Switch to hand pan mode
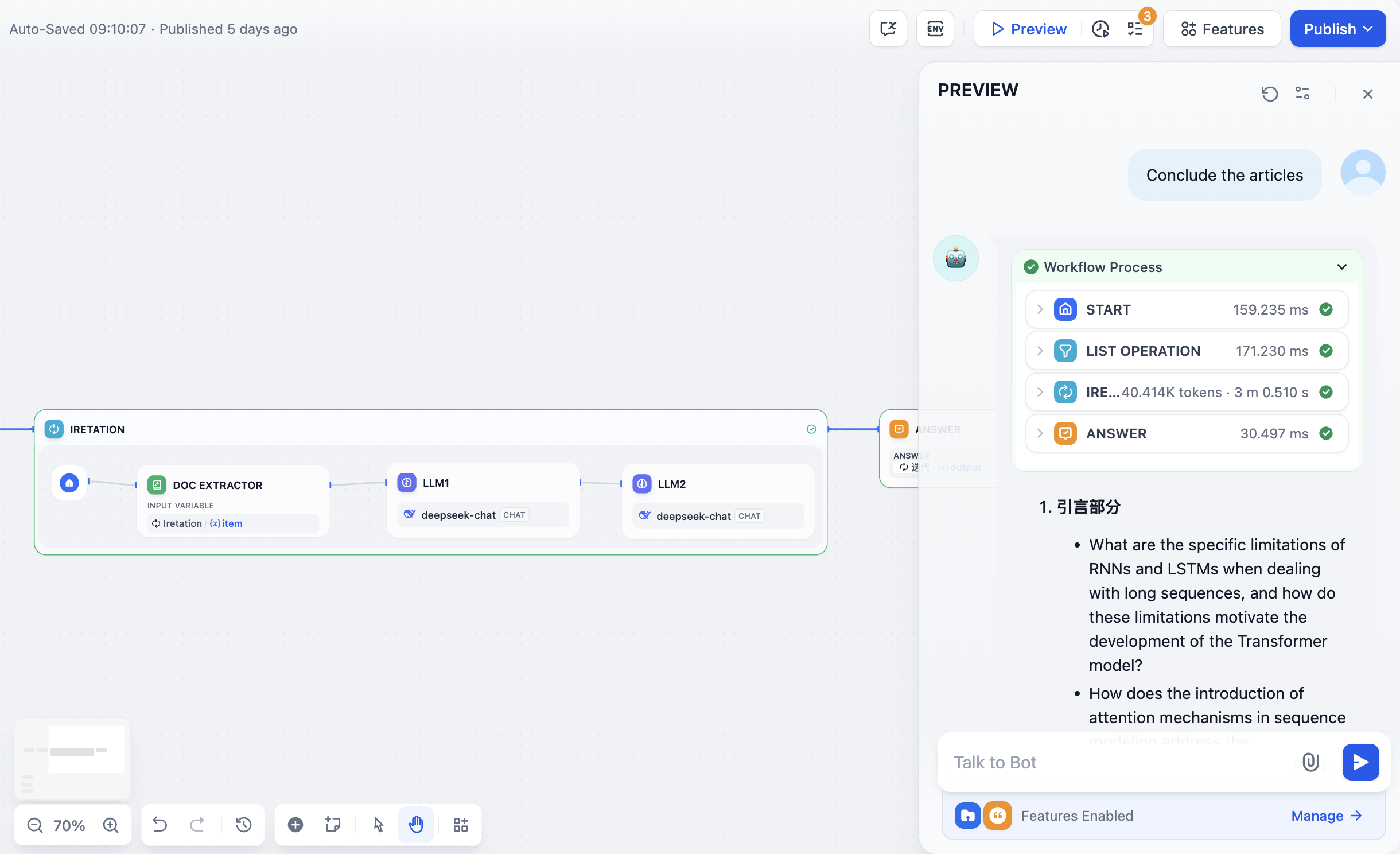This screenshot has height=854, width=1400. click(x=416, y=825)
